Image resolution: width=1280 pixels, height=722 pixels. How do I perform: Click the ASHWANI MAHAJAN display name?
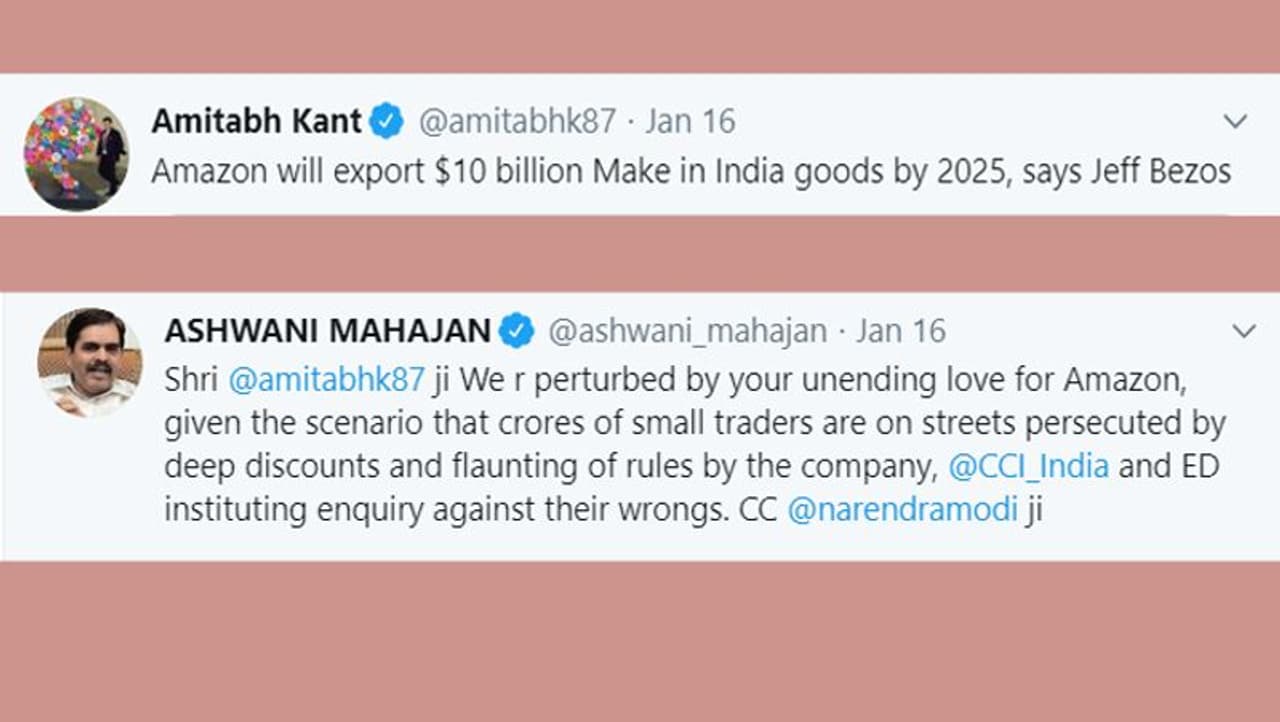point(327,331)
